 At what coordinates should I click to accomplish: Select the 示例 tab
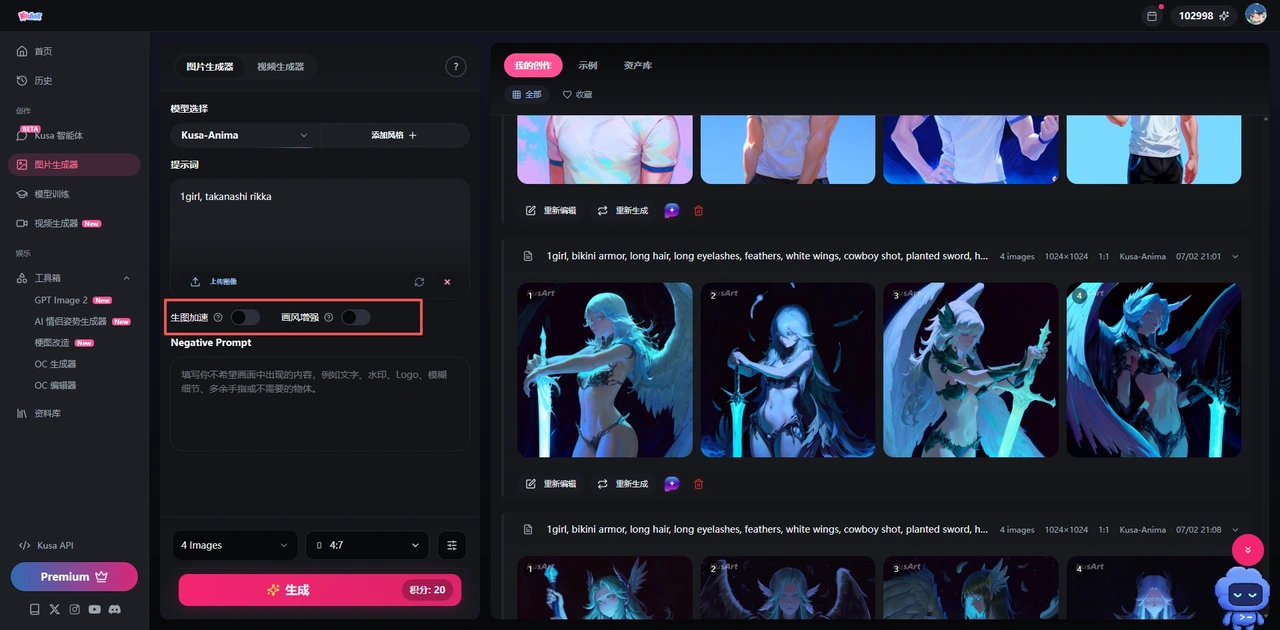pos(588,65)
